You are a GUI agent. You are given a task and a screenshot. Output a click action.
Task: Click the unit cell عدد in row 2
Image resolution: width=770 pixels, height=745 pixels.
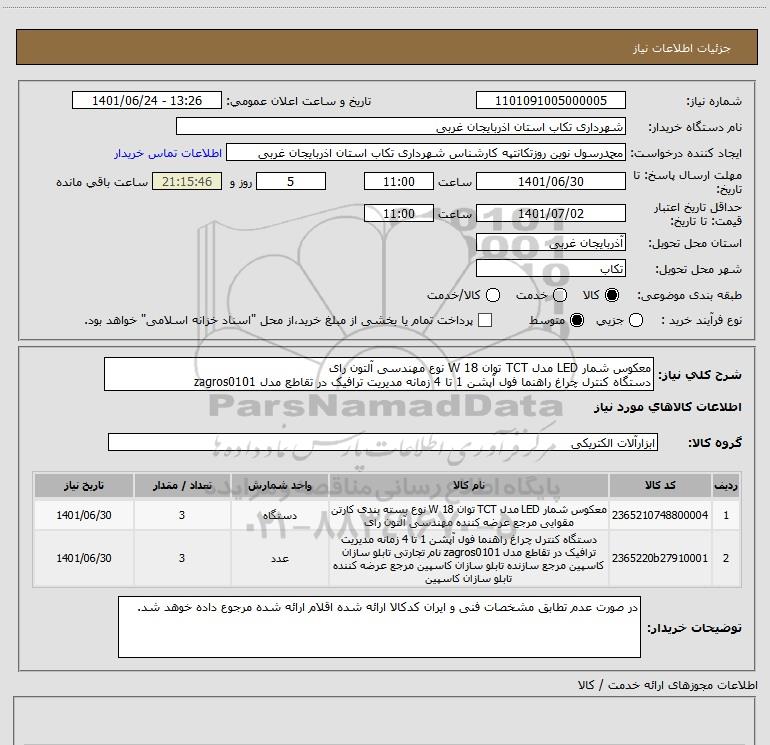point(279,559)
